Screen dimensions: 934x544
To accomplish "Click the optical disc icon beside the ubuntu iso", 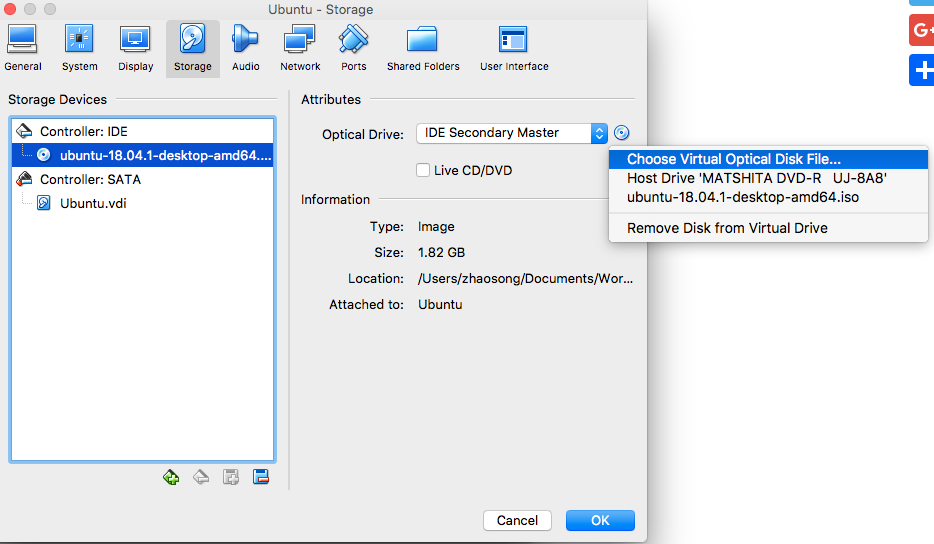I will (x=43, y=155).
